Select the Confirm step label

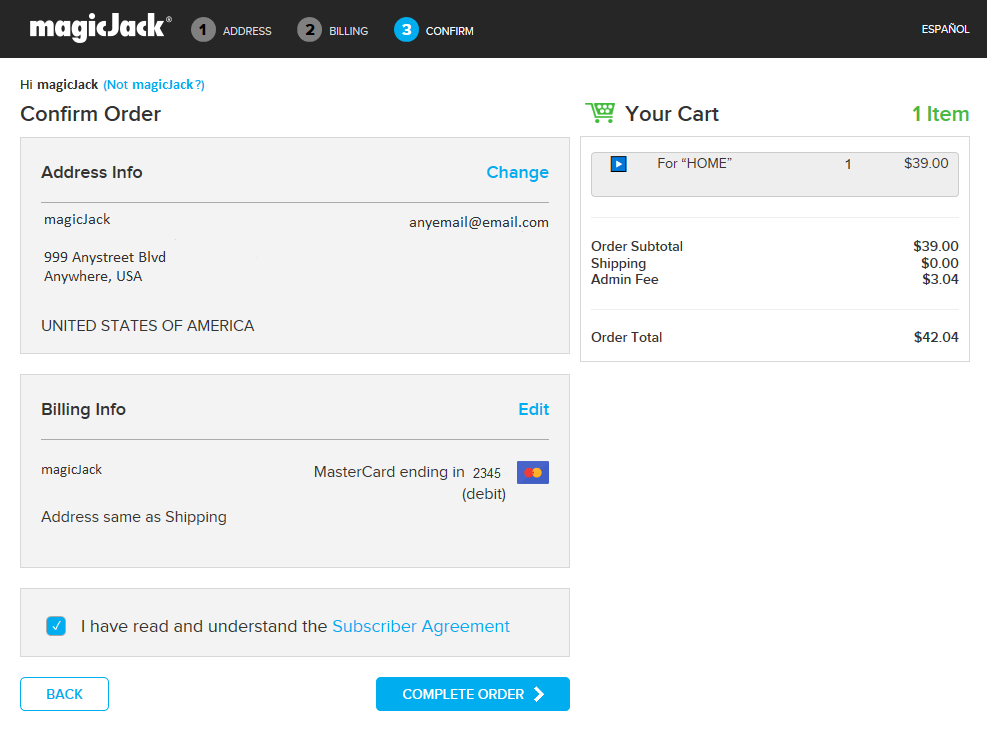450,31
